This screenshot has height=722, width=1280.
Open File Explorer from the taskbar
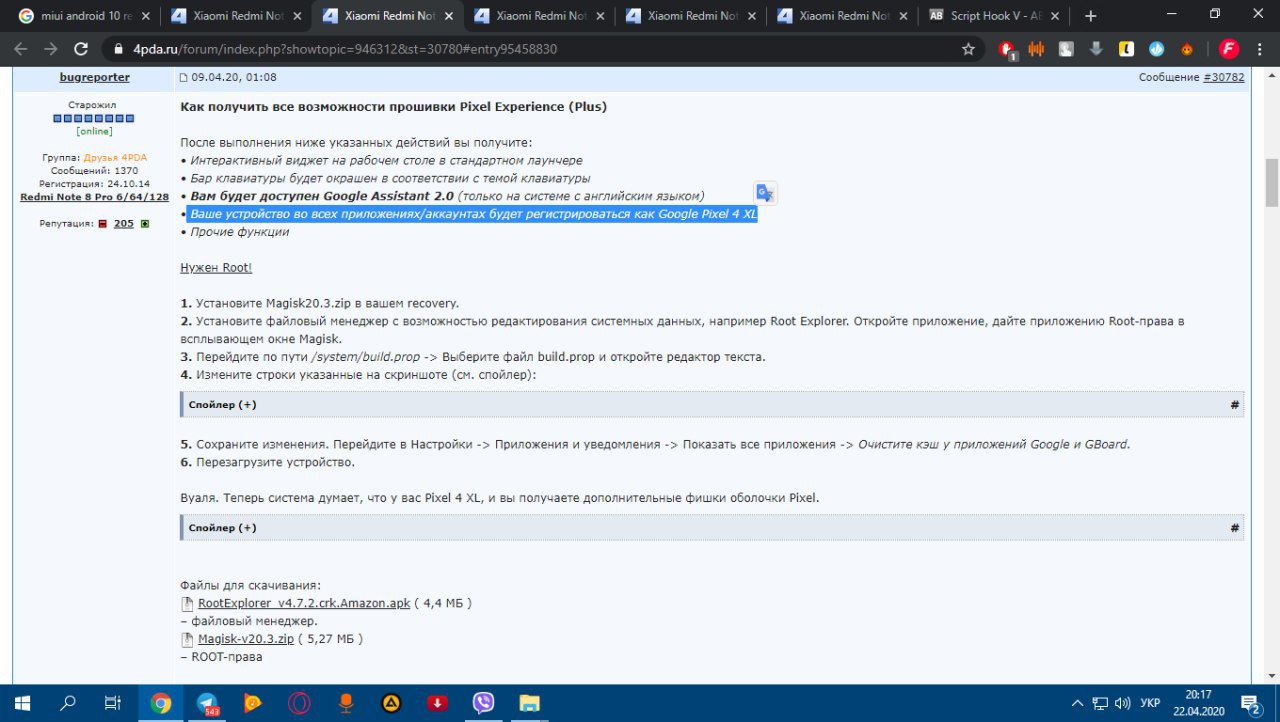[529, 703]
